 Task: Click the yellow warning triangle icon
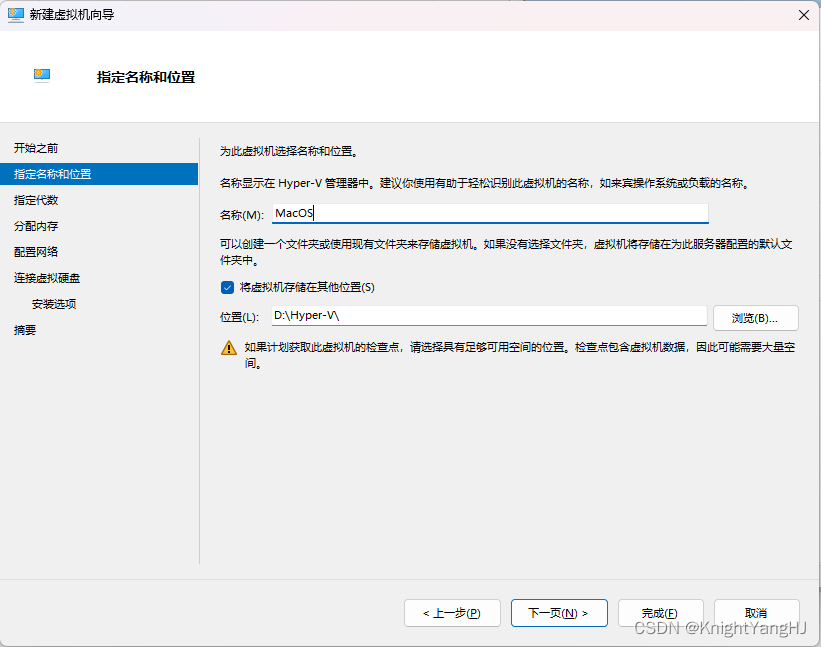229,348
